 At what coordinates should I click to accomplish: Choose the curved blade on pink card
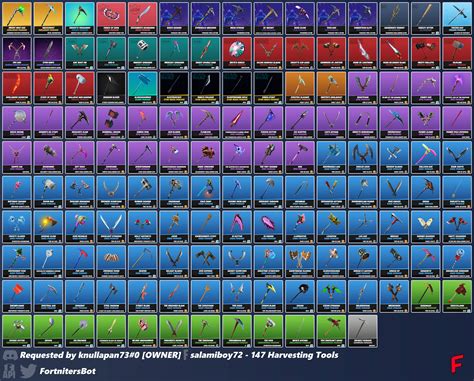pos(143,18)
